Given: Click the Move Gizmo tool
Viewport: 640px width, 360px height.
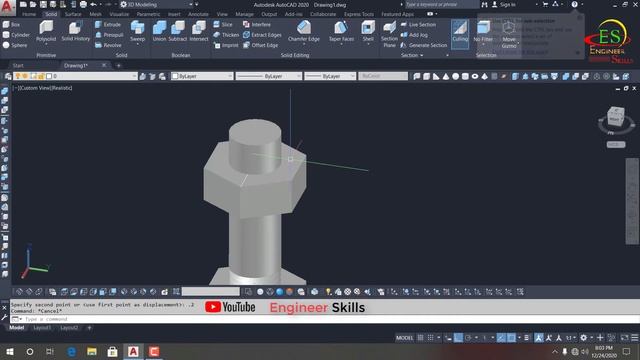Looking at the screenshot, I should tap(509, 34).
